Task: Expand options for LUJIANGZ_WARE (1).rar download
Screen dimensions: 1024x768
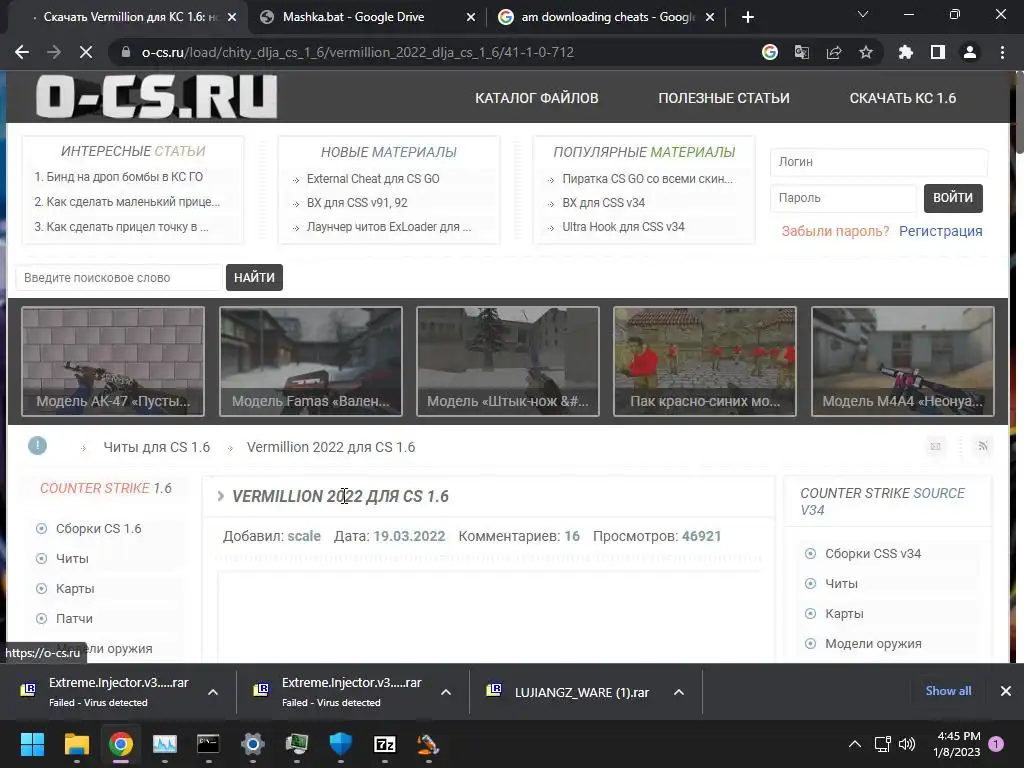Action: click(679, 692)
